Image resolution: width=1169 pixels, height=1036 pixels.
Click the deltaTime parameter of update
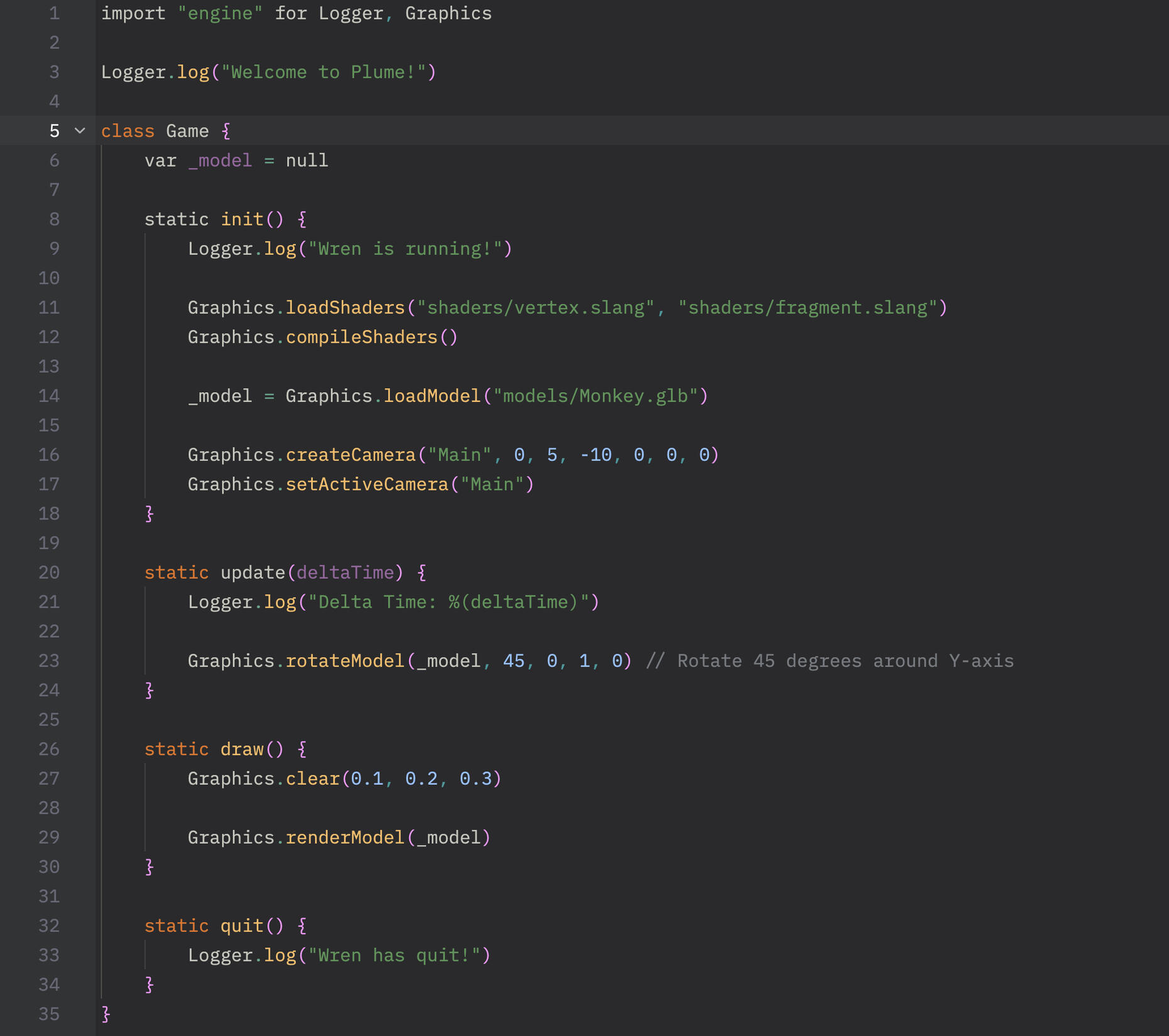pos(345,572)
